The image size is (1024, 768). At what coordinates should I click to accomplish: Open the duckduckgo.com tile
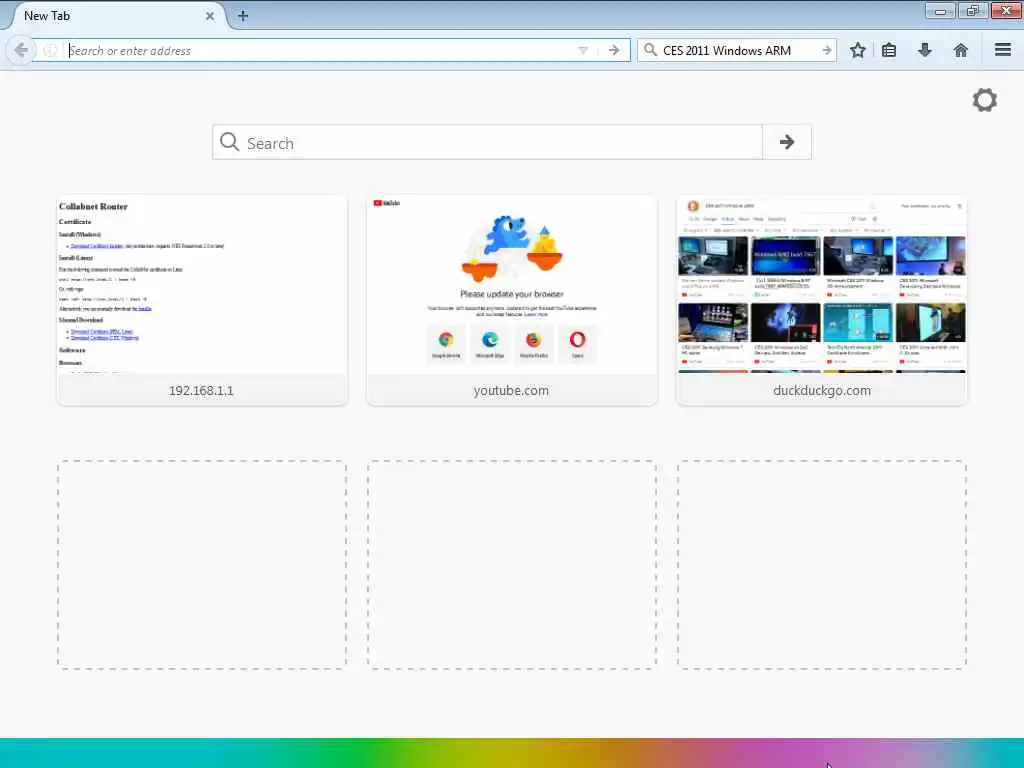pos(822,300)
